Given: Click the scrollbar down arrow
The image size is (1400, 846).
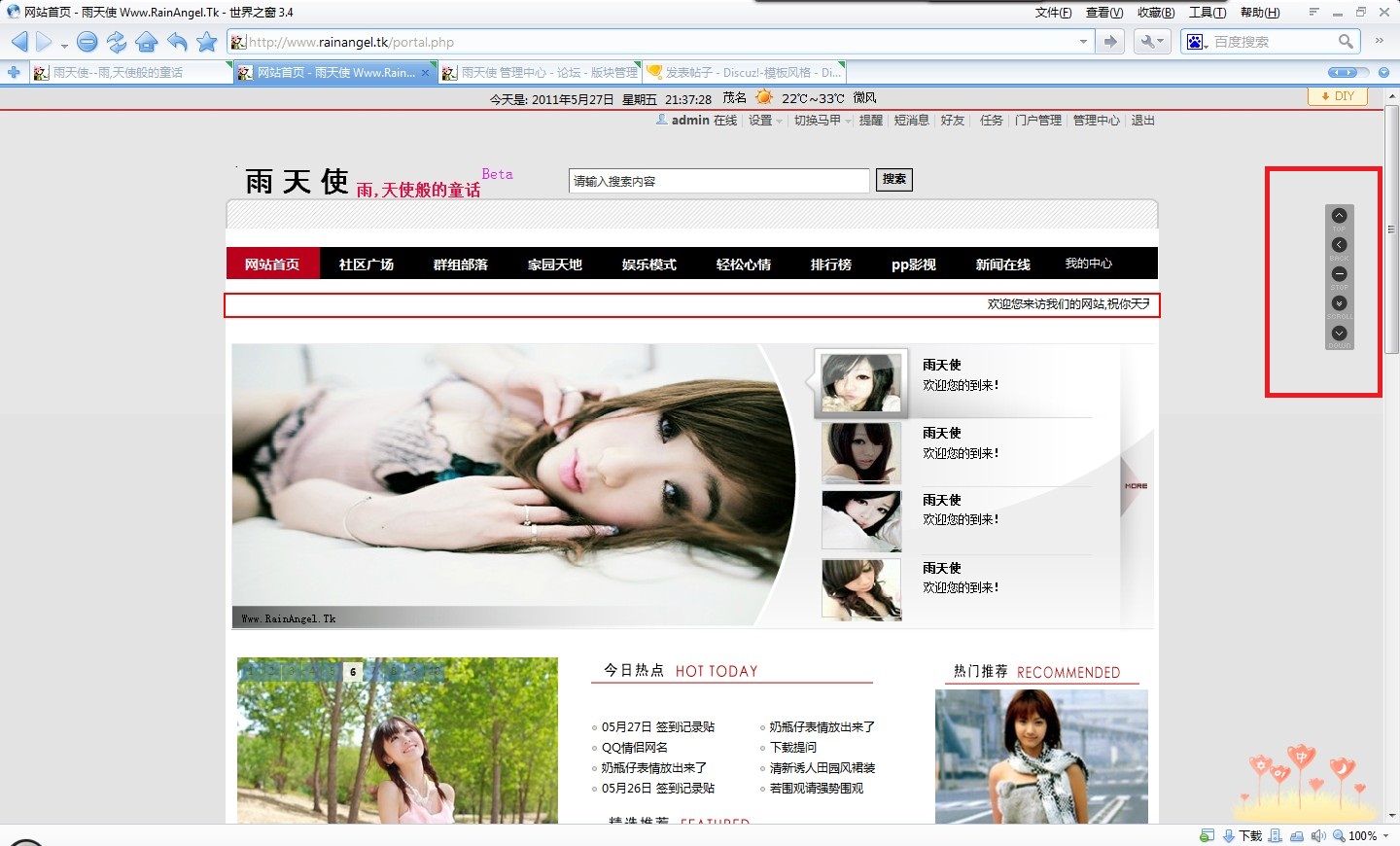Looking at the screenshot, I should pyautogui.click(x=1392, y=816).
